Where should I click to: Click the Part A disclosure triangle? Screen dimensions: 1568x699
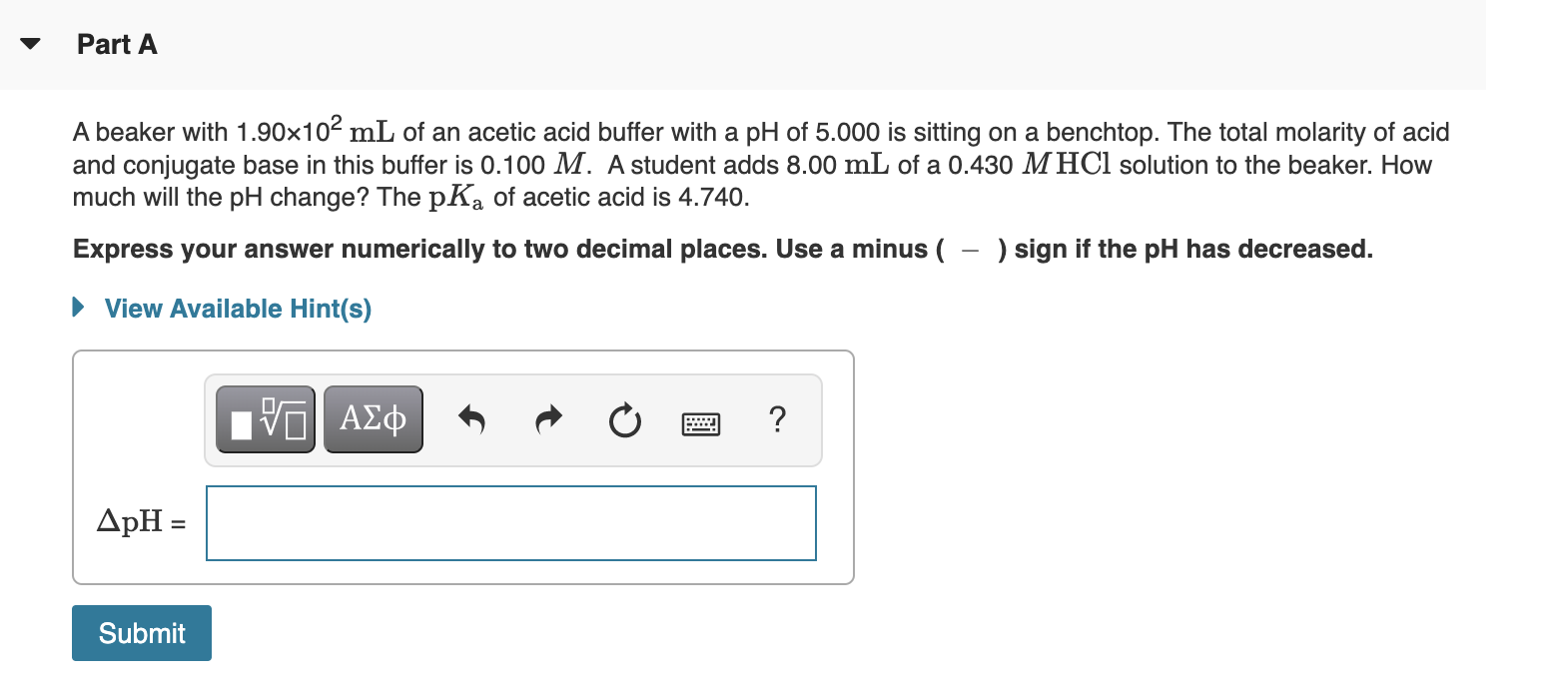(28, 42)
